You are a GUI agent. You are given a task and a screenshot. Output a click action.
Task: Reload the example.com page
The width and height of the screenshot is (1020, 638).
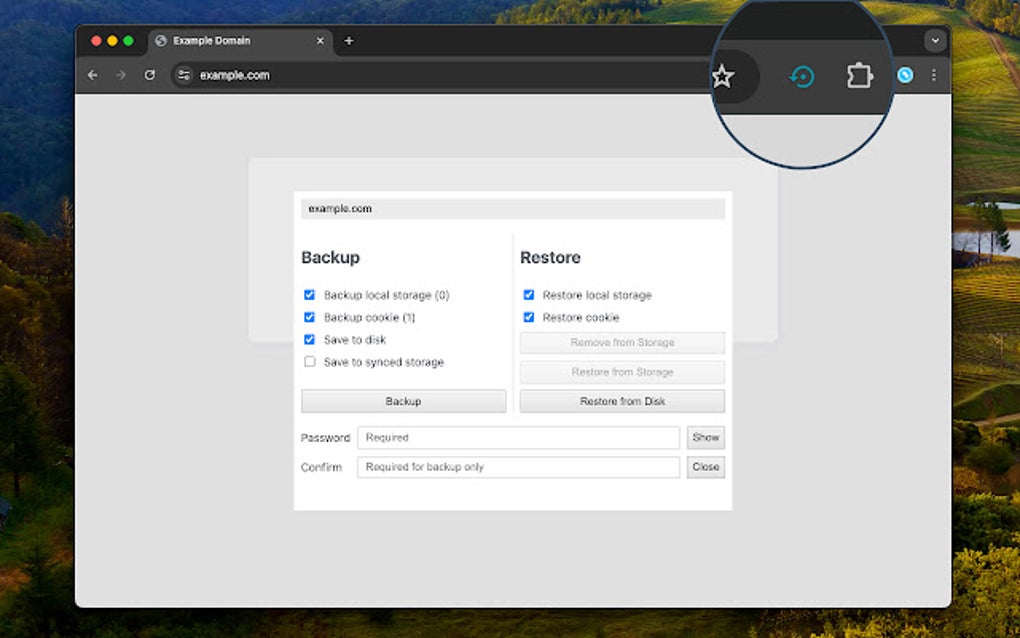coord(150,75)
